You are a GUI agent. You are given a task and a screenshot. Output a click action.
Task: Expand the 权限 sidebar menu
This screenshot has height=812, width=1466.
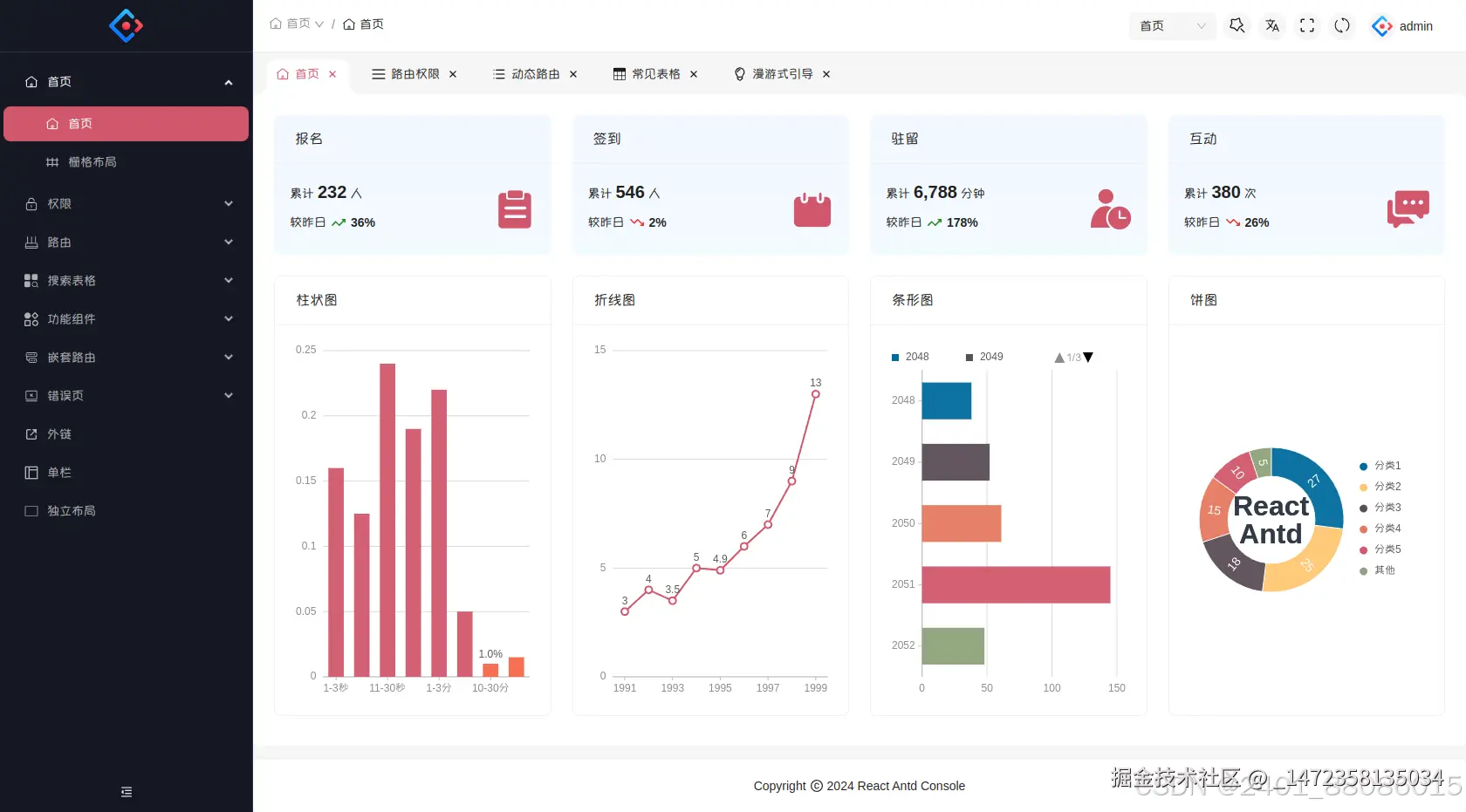click(127, 204)
